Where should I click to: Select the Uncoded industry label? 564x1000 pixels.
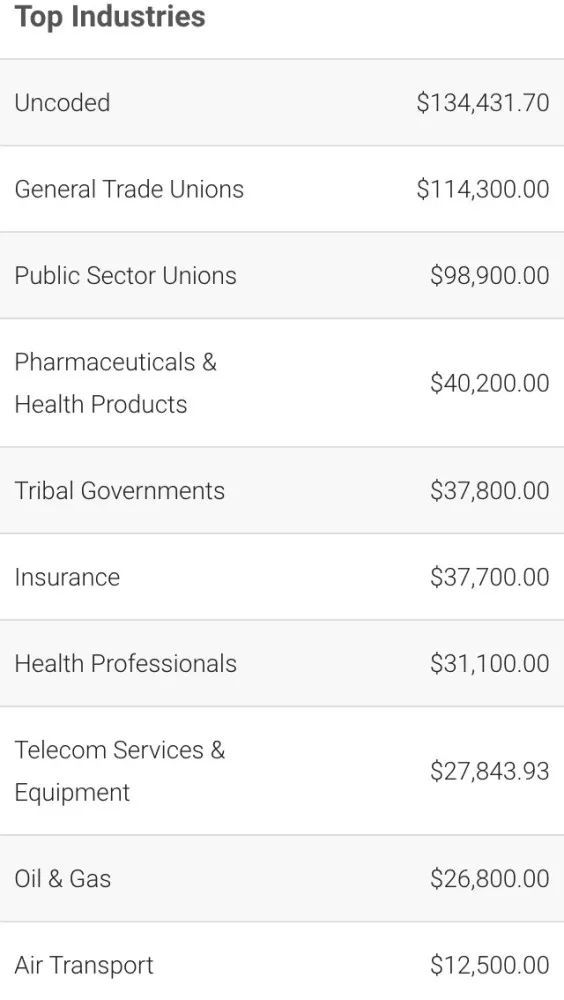pyautogui.click(x=62, y=103)
